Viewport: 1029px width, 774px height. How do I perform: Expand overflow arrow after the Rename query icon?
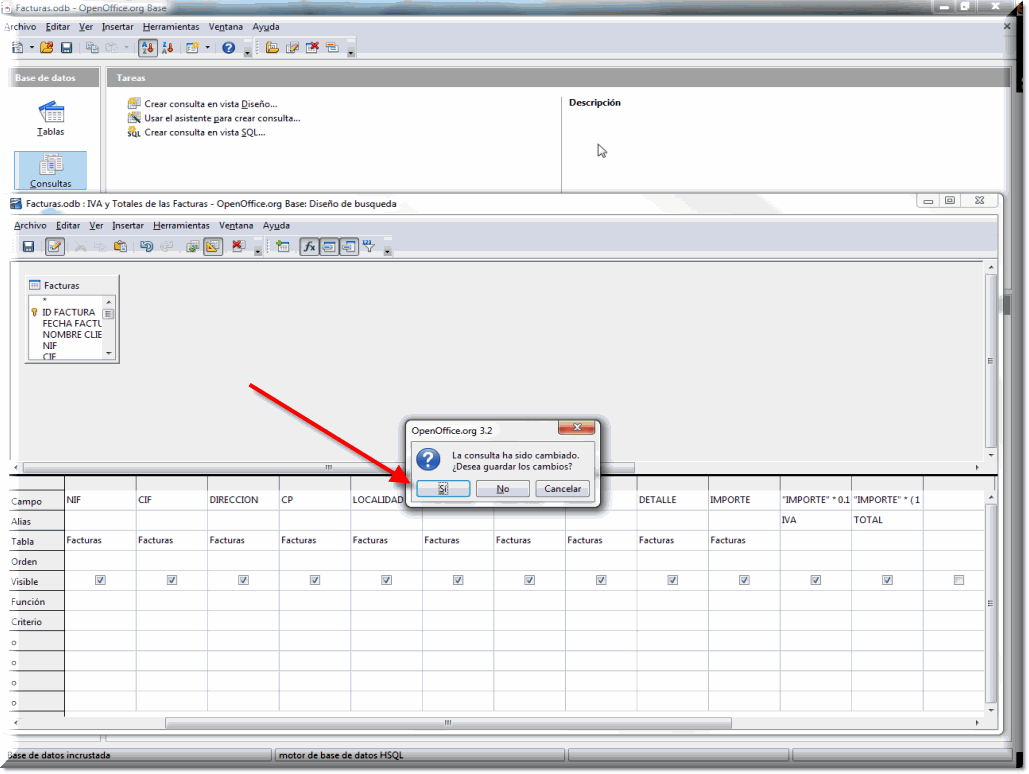click(x=351, y=51)
